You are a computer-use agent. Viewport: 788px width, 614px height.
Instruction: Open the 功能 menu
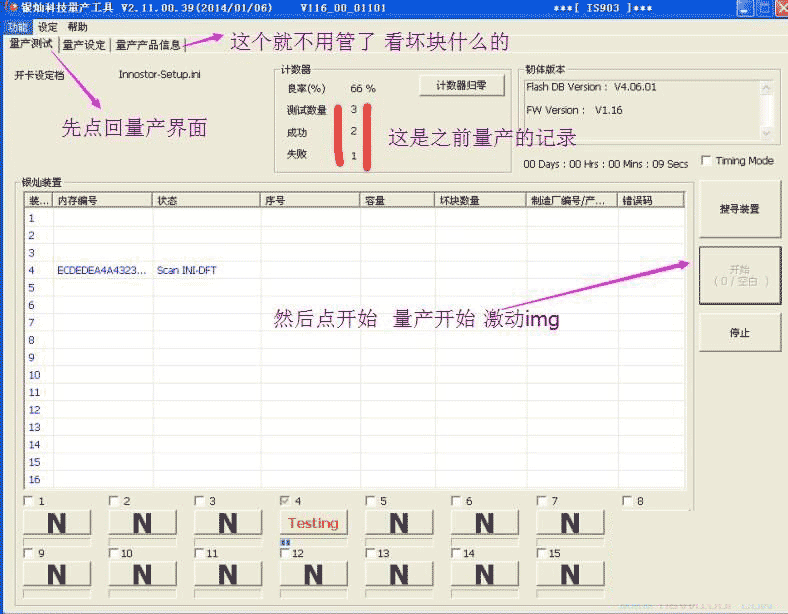(18, 27)
